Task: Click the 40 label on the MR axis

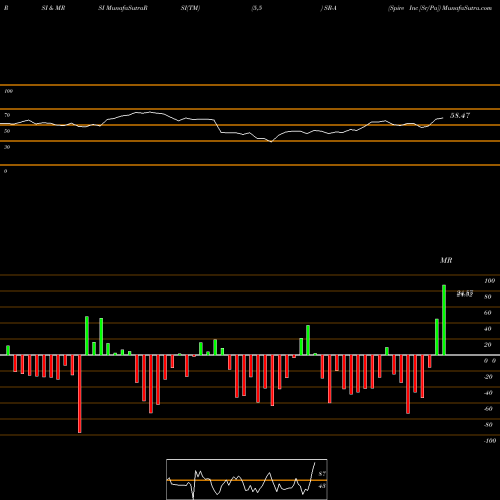Action: [x=488, y=329]
